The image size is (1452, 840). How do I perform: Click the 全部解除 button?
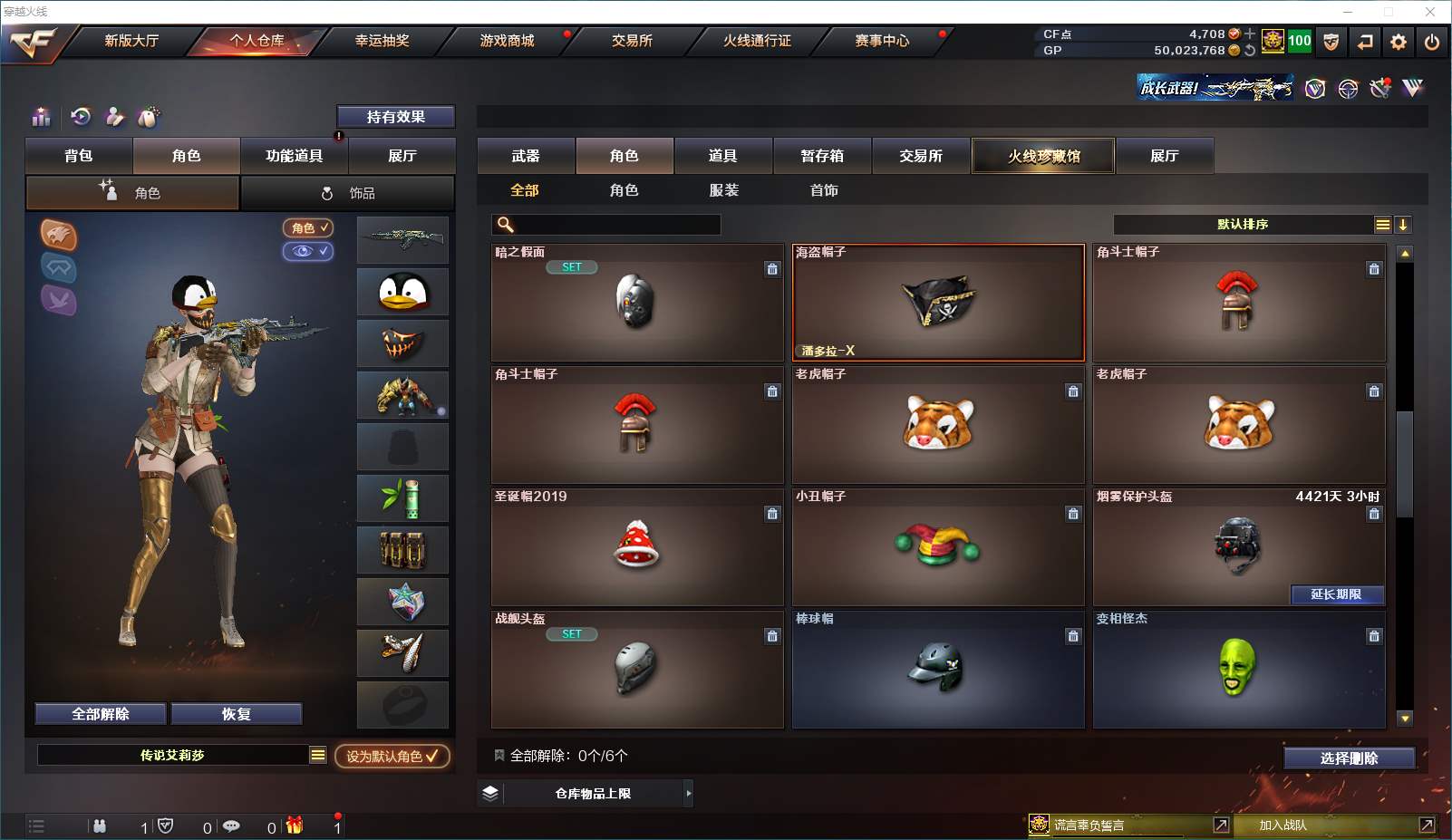click(x=101, y=714)
